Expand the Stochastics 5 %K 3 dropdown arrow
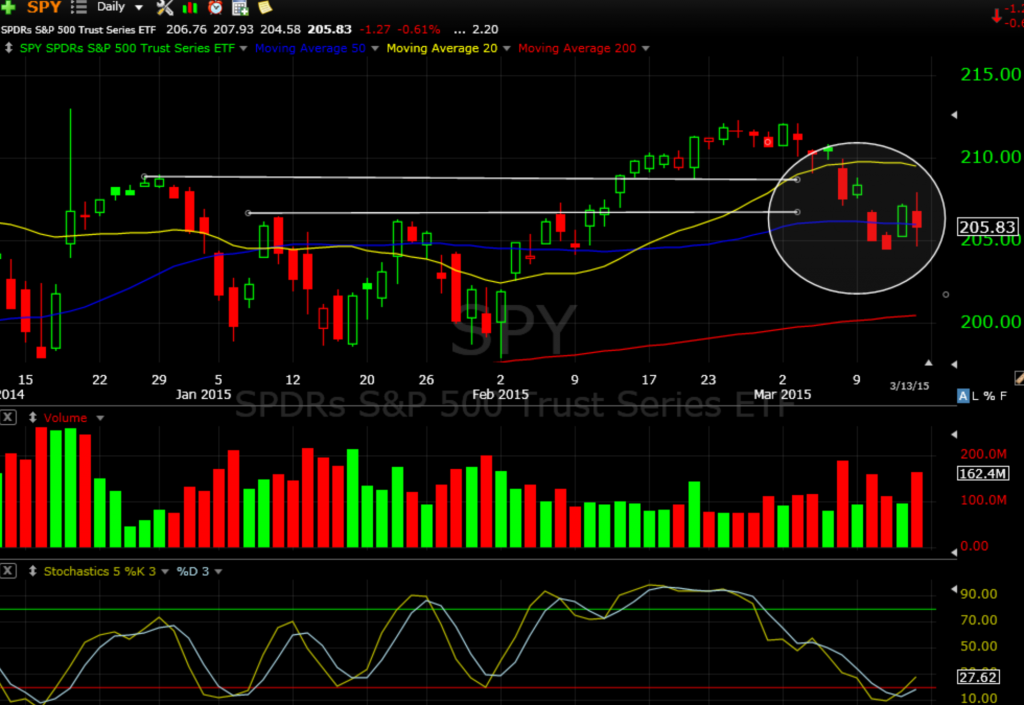The height and width of the screenshot is (705, 1024). (165, 572)
